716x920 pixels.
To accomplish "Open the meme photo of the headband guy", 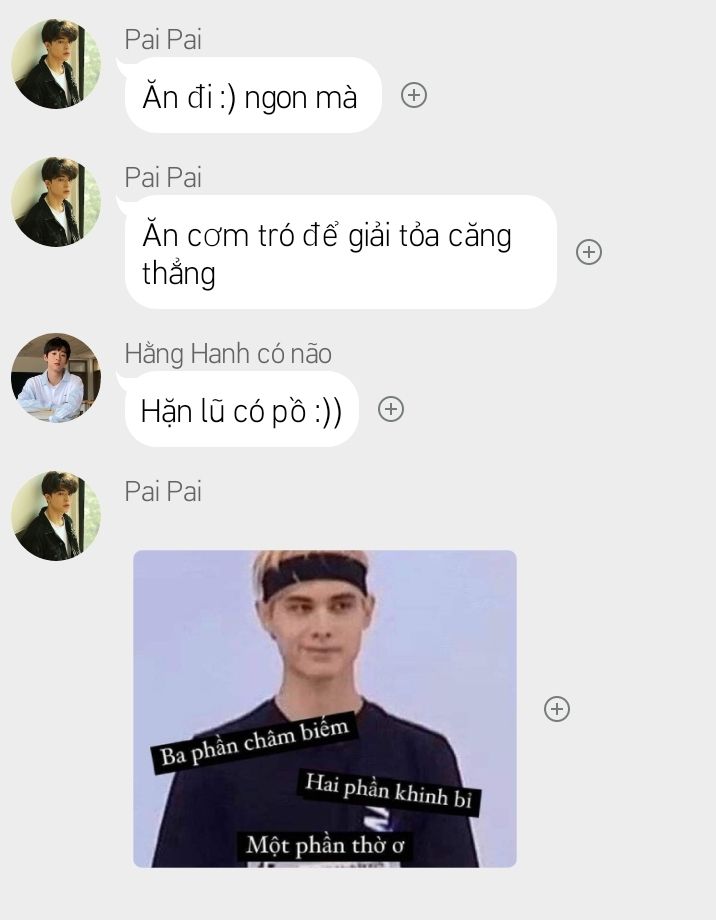I will pyautogui.click(x=325, y=709).
